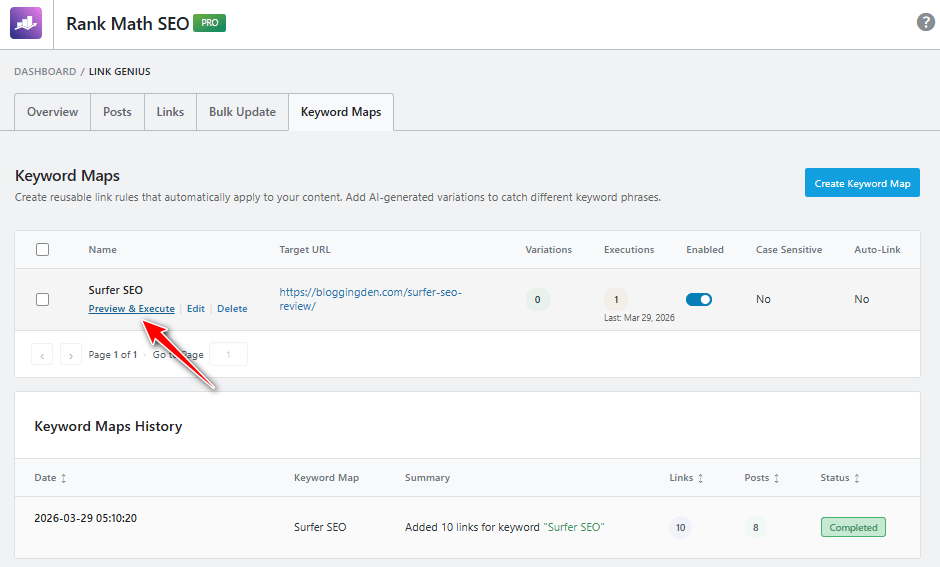Image resolution: width=940 pixels, height=567 pixels.
Task: Open the Links tab
Action: (170, 112)
